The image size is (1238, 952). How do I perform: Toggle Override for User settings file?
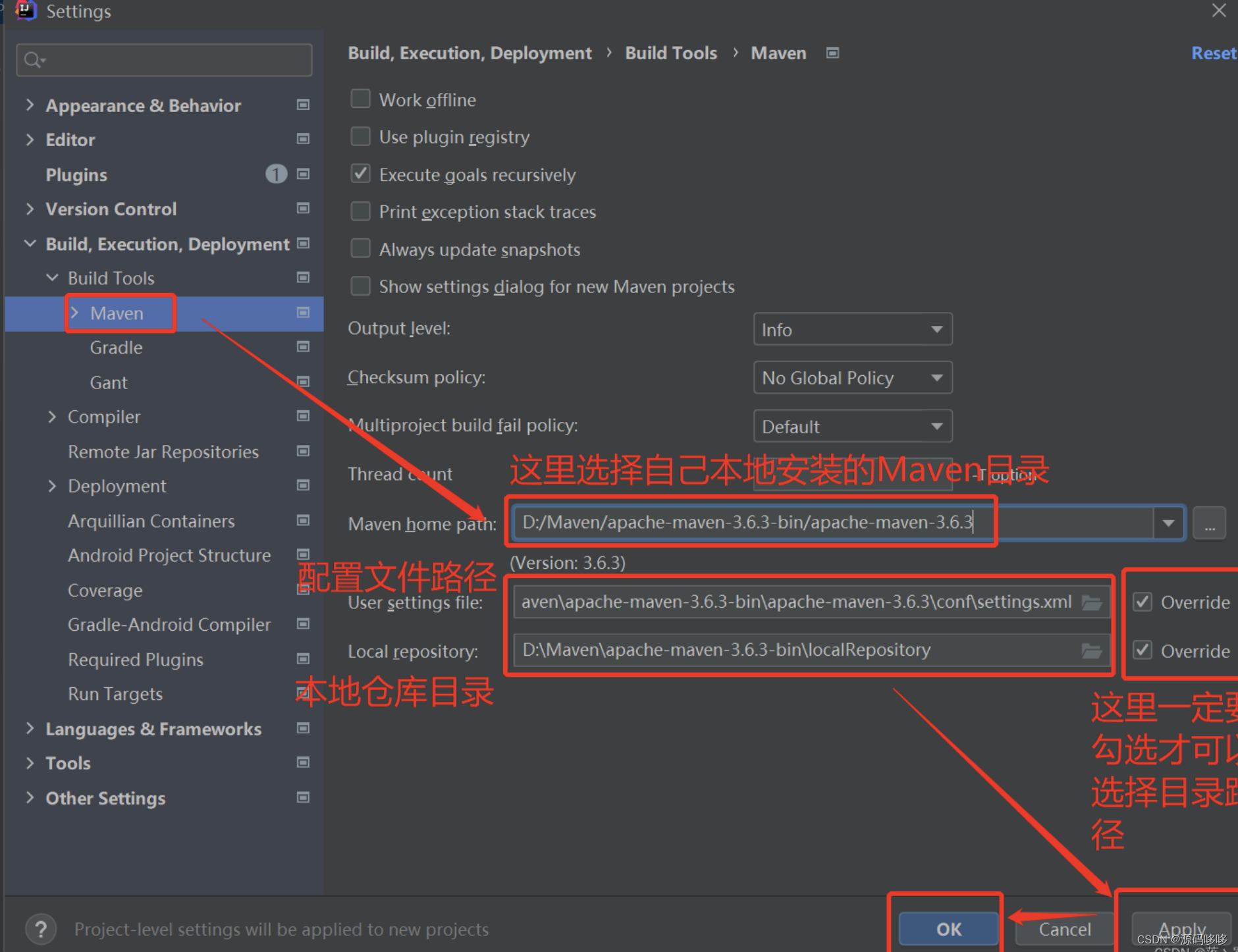pos(1143,602)
